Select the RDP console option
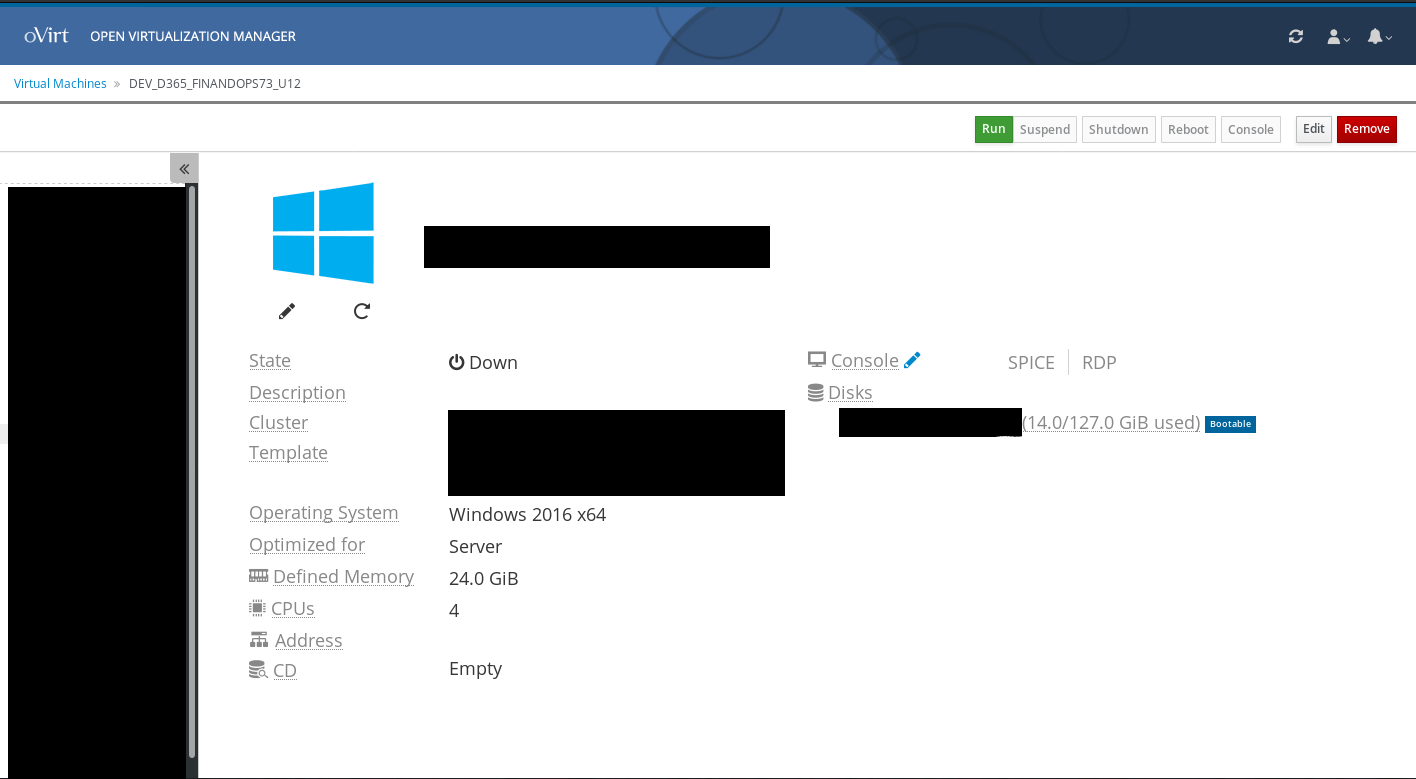Image resolution: width=1416 pixels, height=779 pixels. click(1099, 363)
